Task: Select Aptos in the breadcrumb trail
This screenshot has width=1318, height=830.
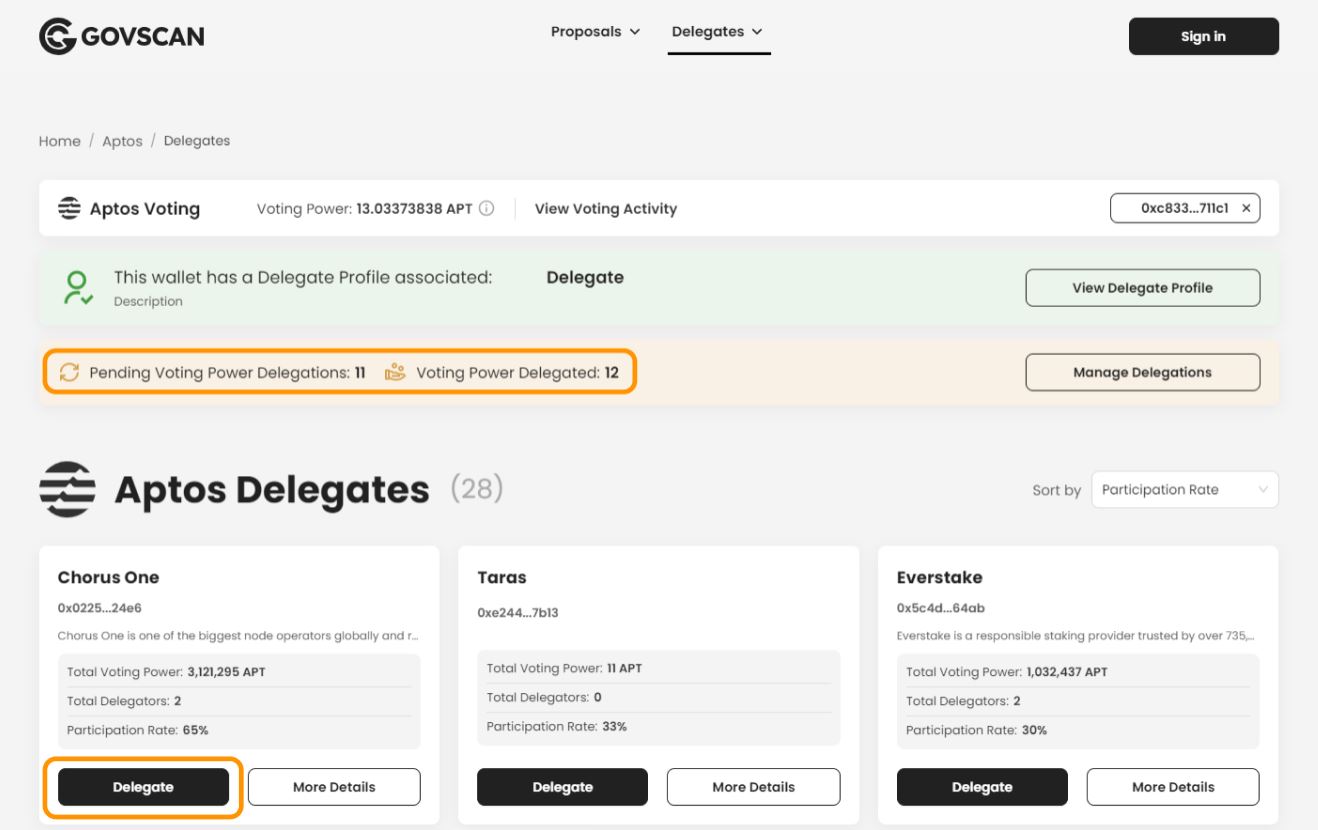Action: 122,141
